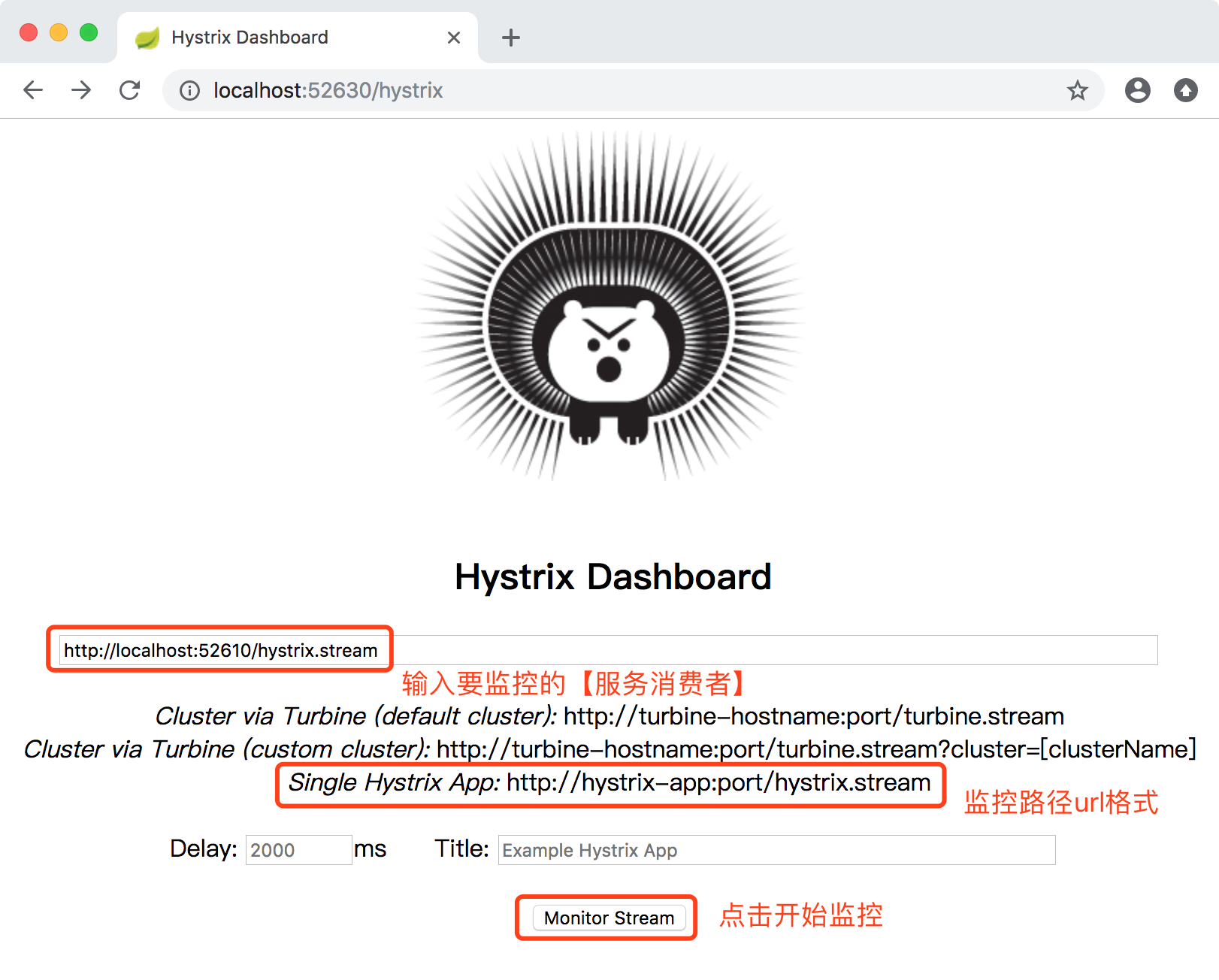Reload the Hystrix page
The height and width of the screenshot is (980, 1219).
pyautogui.click(x=130, y=90)
